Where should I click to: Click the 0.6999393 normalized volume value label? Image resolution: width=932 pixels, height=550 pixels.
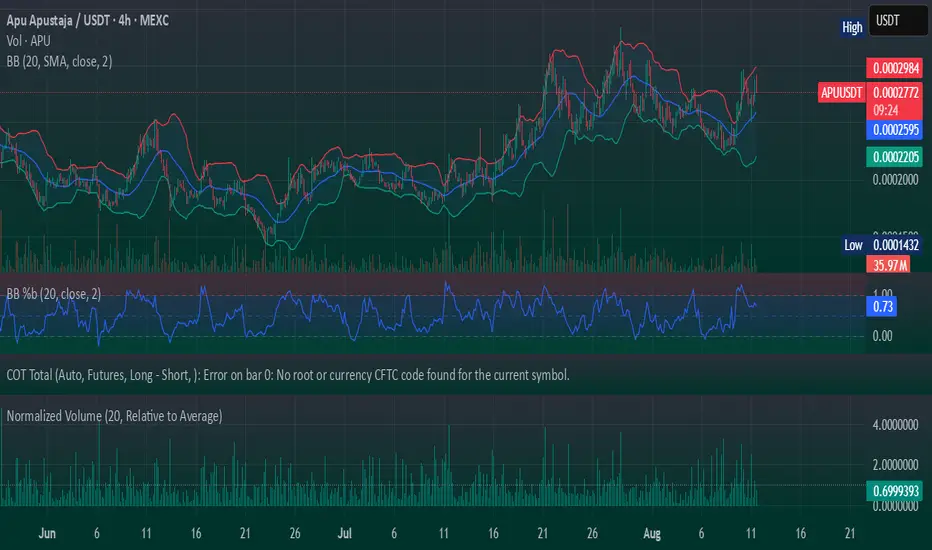coord(893,490)
